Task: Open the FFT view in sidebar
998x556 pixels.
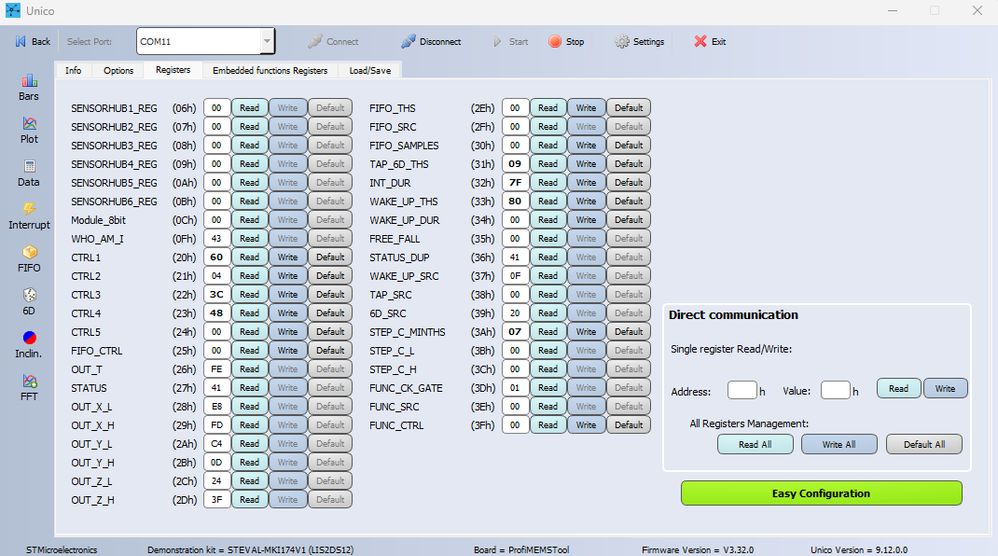Action: 29,389
